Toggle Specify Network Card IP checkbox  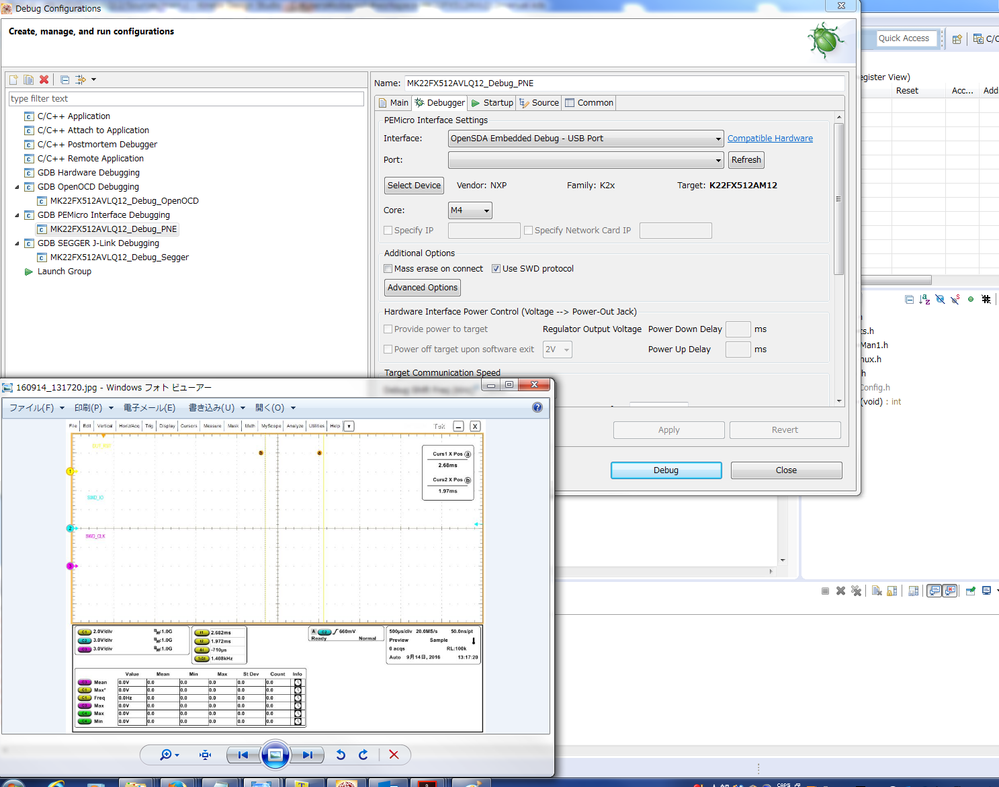click(528, 230)
